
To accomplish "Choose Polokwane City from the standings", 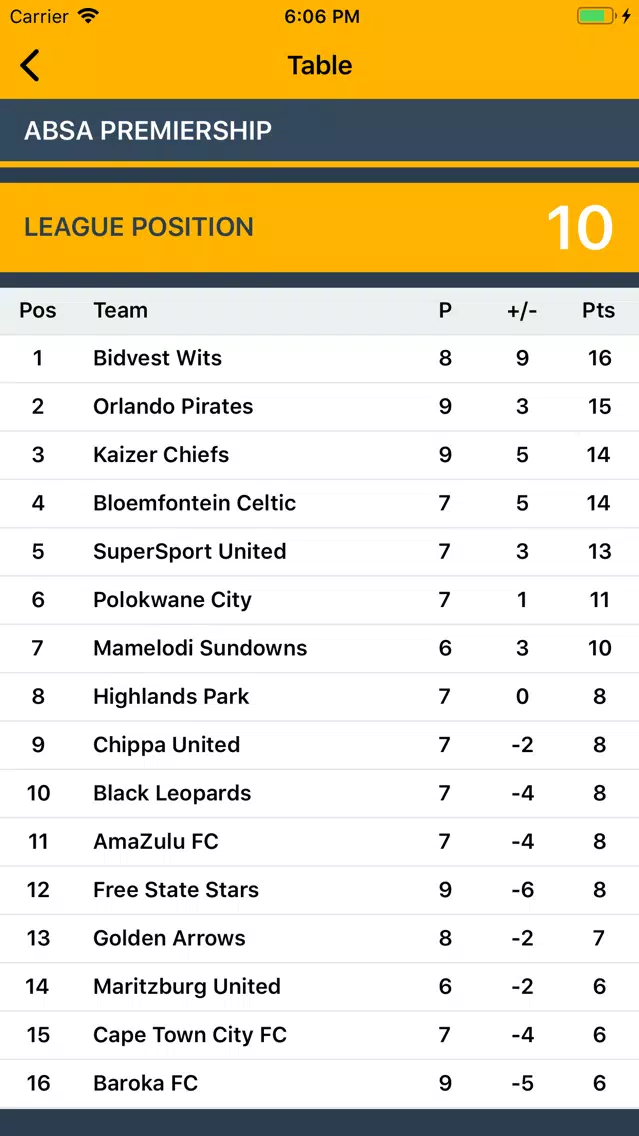I will point(320,600).
